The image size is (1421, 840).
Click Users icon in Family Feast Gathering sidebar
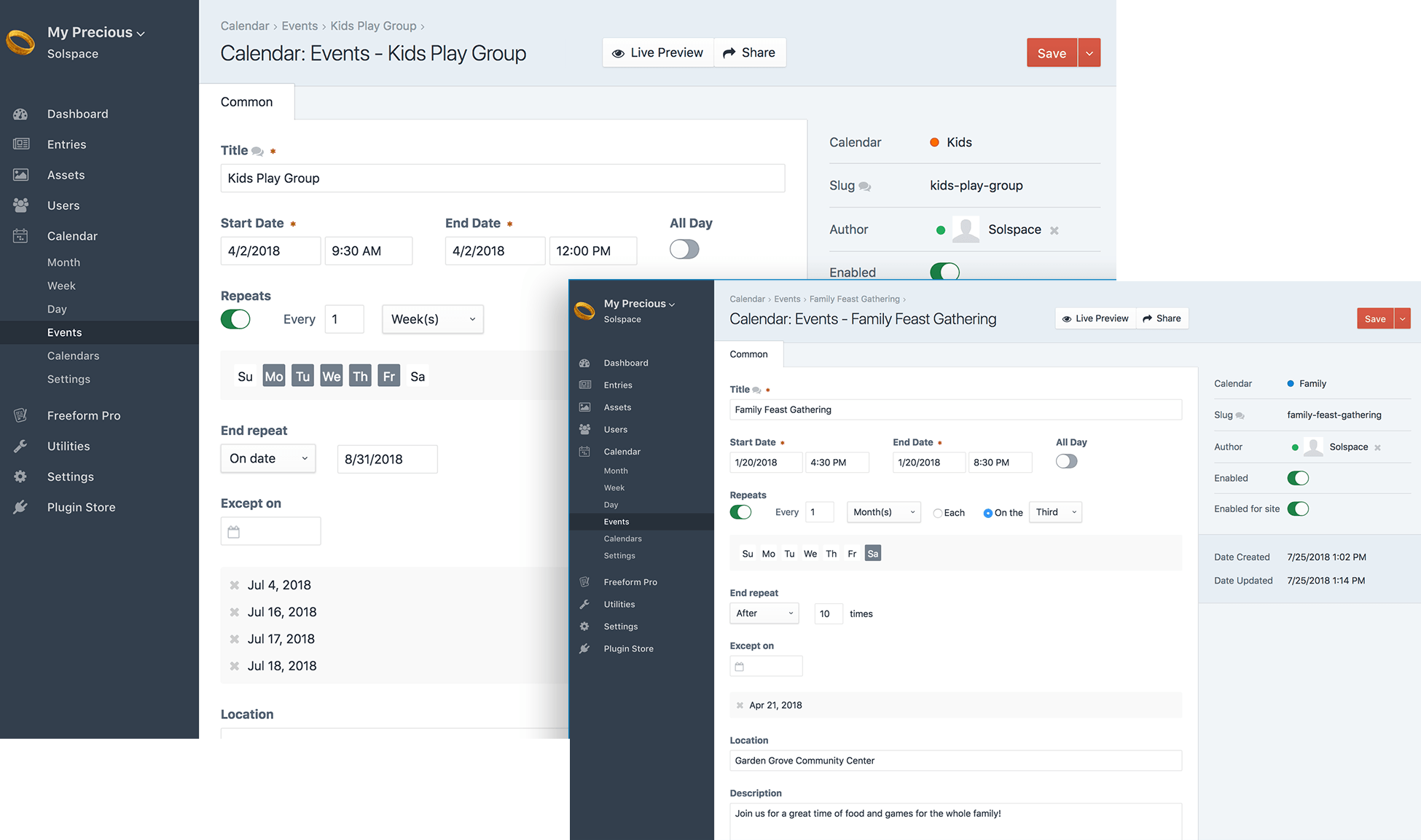coord(584,429)
